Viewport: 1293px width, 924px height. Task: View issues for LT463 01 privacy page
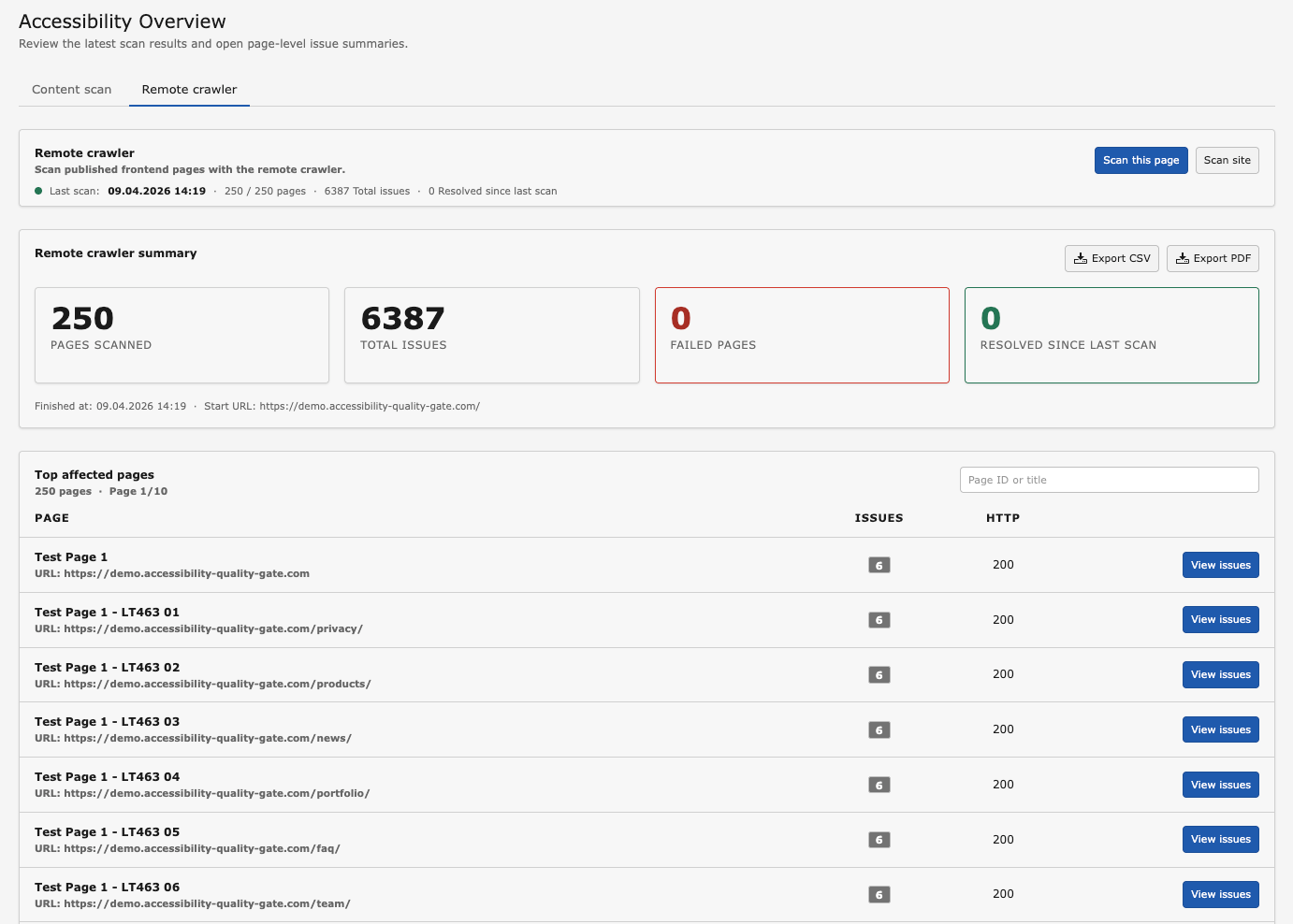click(1221, 619)
